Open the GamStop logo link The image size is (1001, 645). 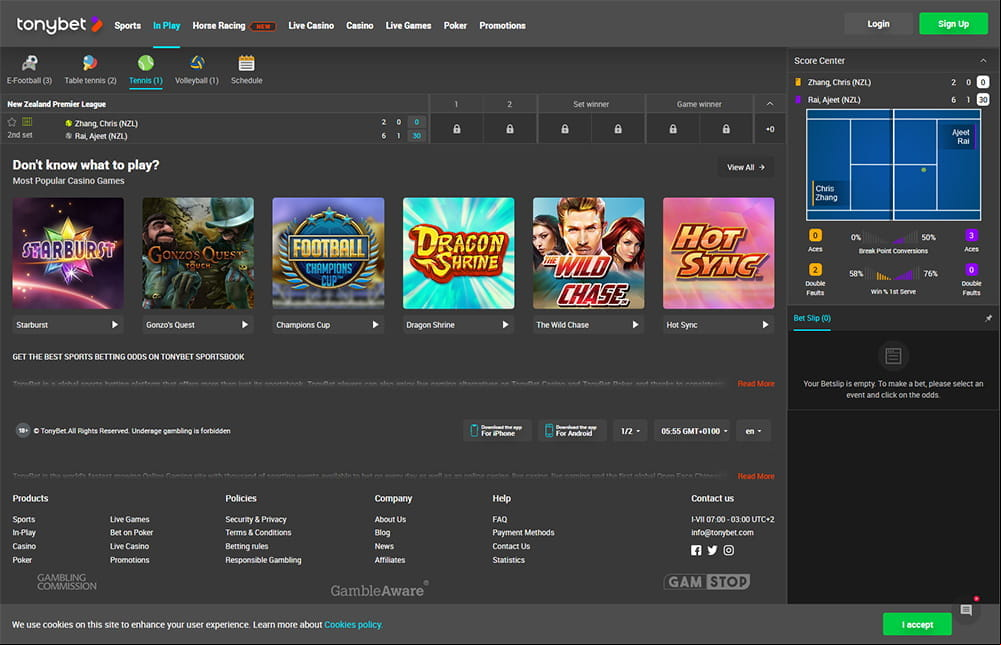tap(707, 582)
